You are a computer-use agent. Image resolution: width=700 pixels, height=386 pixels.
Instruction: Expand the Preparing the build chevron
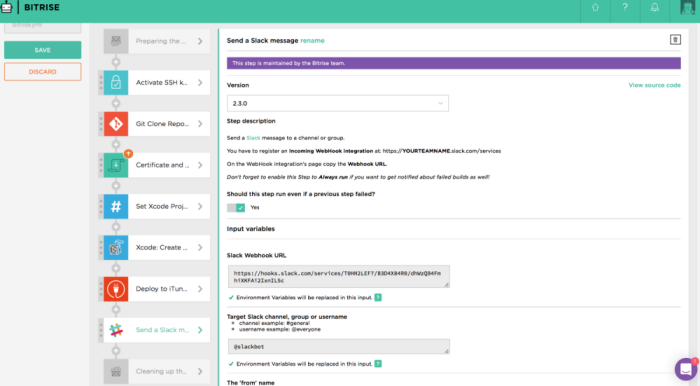pyautogui.click(x=200, y=41)
